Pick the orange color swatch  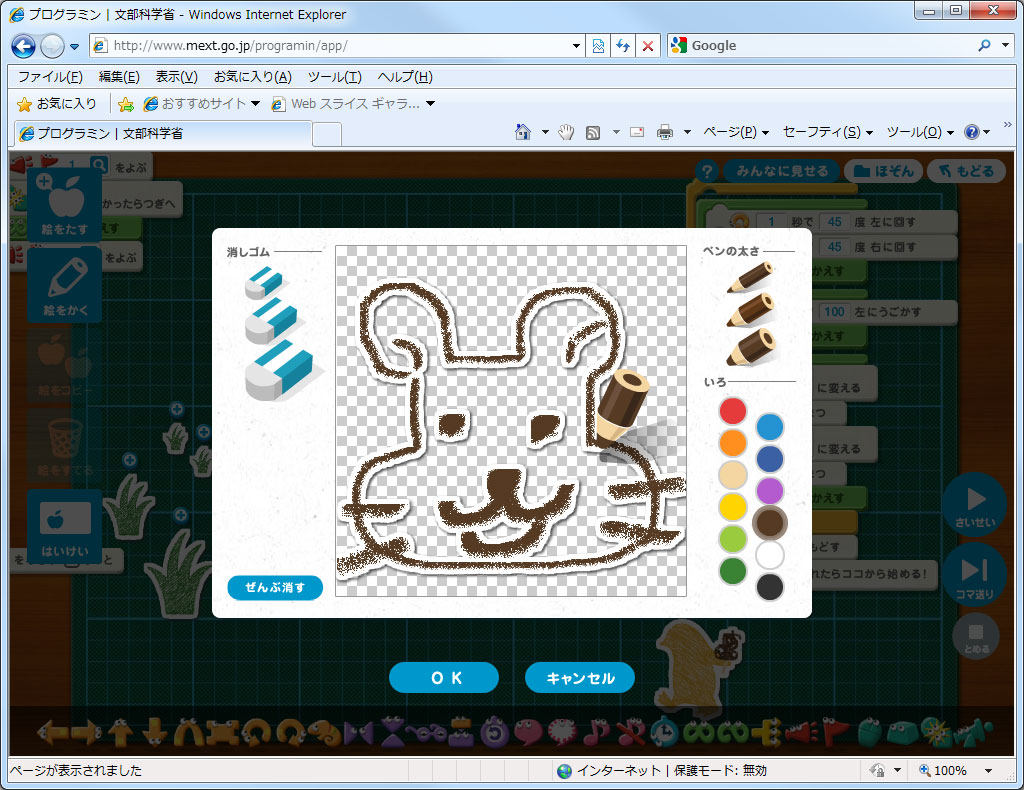[733, 443]
